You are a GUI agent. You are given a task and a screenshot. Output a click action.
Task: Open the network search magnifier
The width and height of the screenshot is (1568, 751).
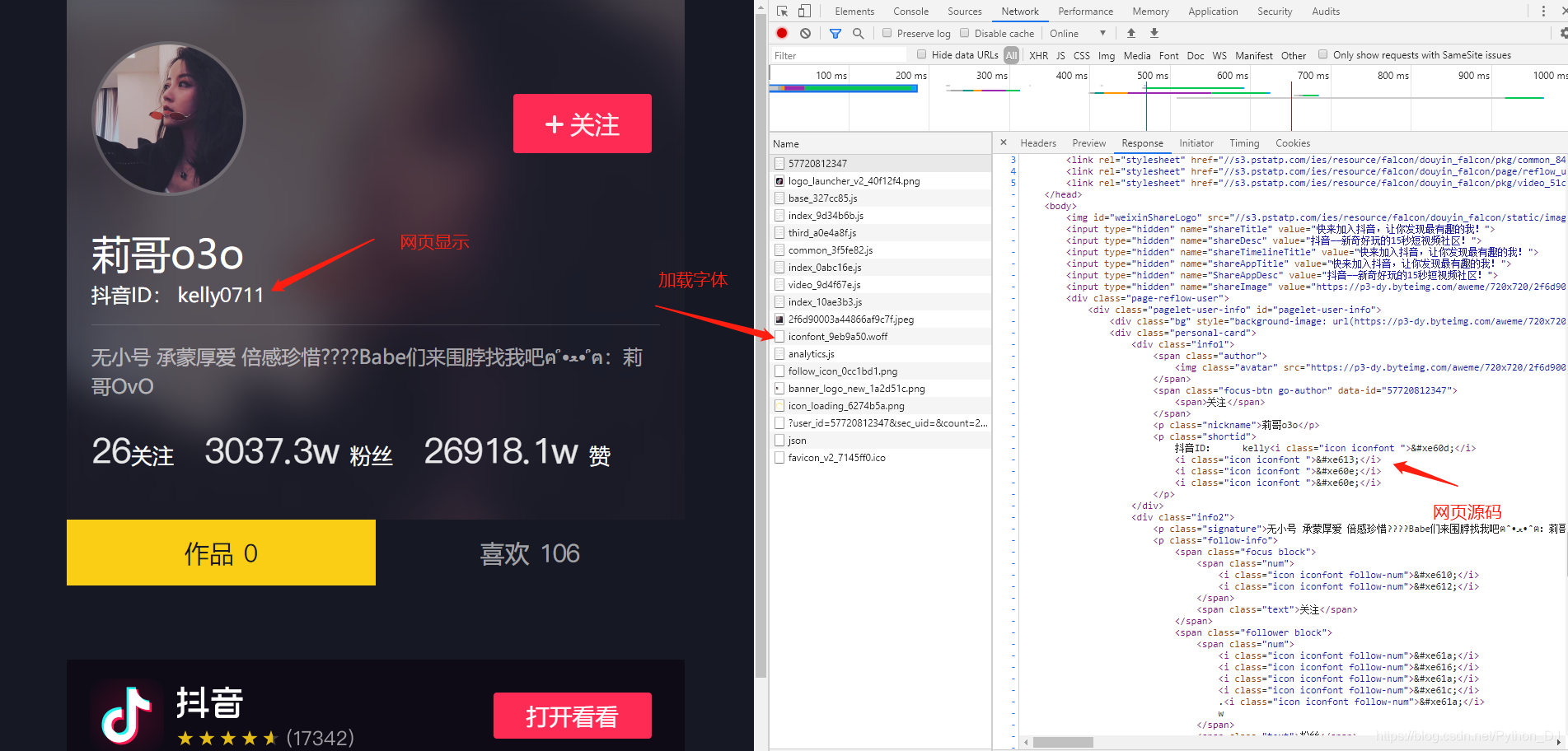pyautogui.click(x=858, y=33)
